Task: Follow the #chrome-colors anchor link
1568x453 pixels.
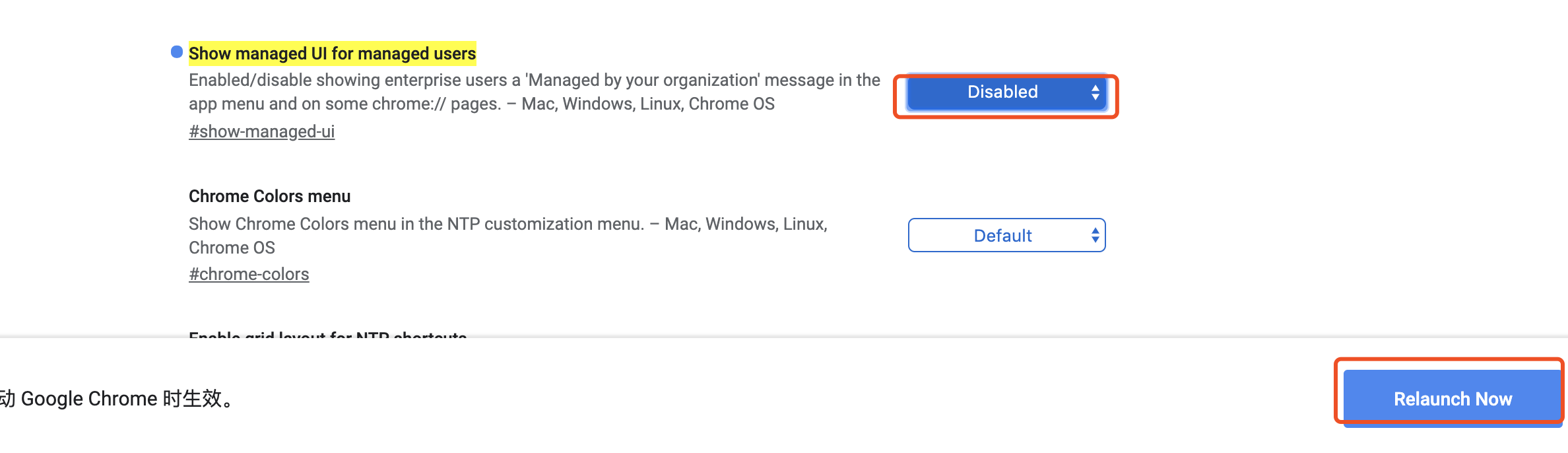Action: click(x=249, y=274)
